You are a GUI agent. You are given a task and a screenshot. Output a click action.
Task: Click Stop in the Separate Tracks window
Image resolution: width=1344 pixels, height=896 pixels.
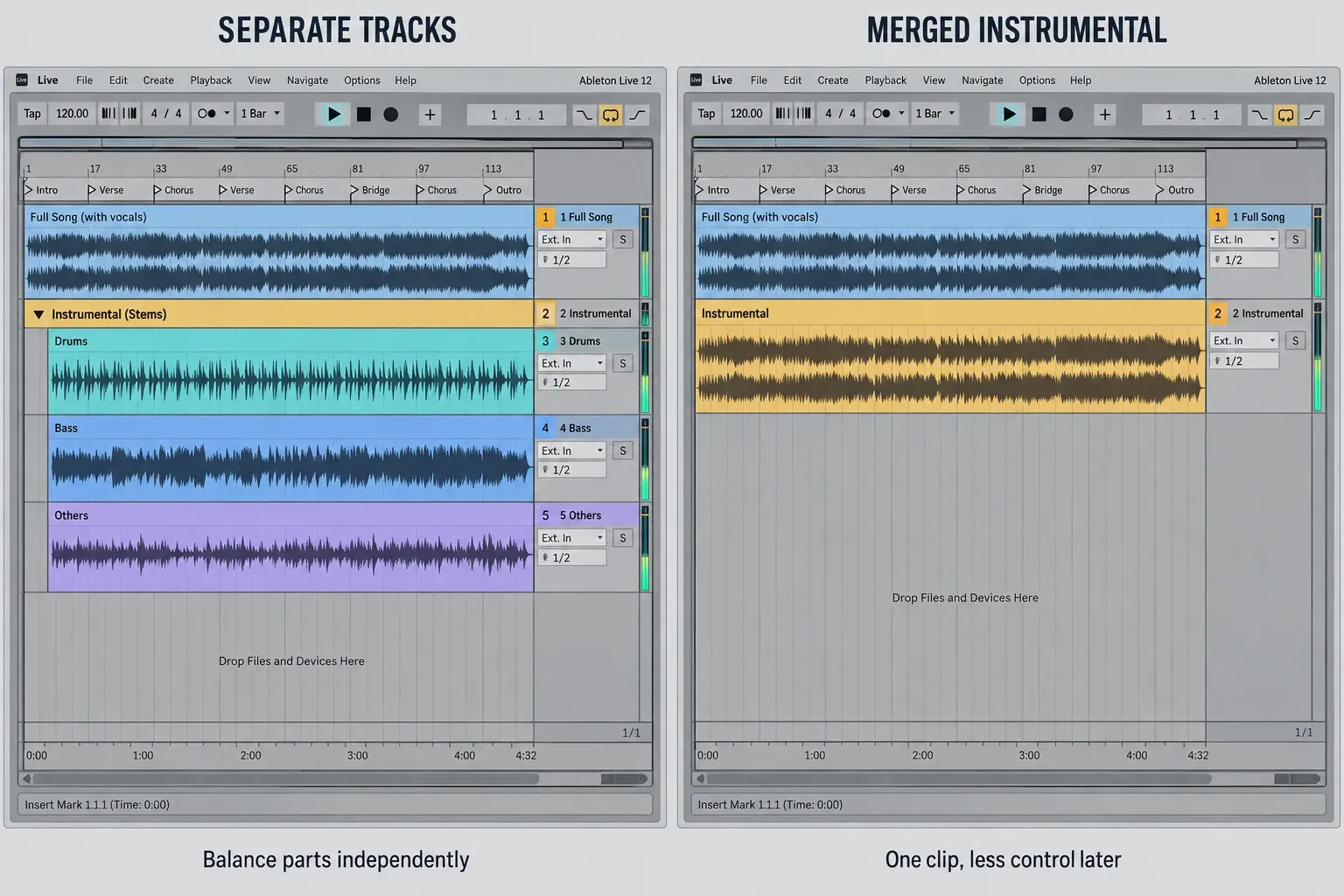(x=364, y=114)
